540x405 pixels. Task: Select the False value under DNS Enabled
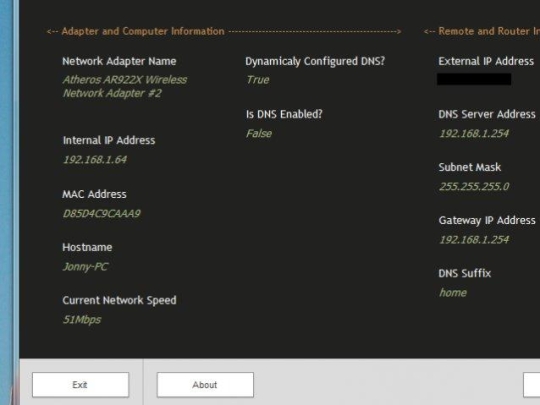[259, 133]
